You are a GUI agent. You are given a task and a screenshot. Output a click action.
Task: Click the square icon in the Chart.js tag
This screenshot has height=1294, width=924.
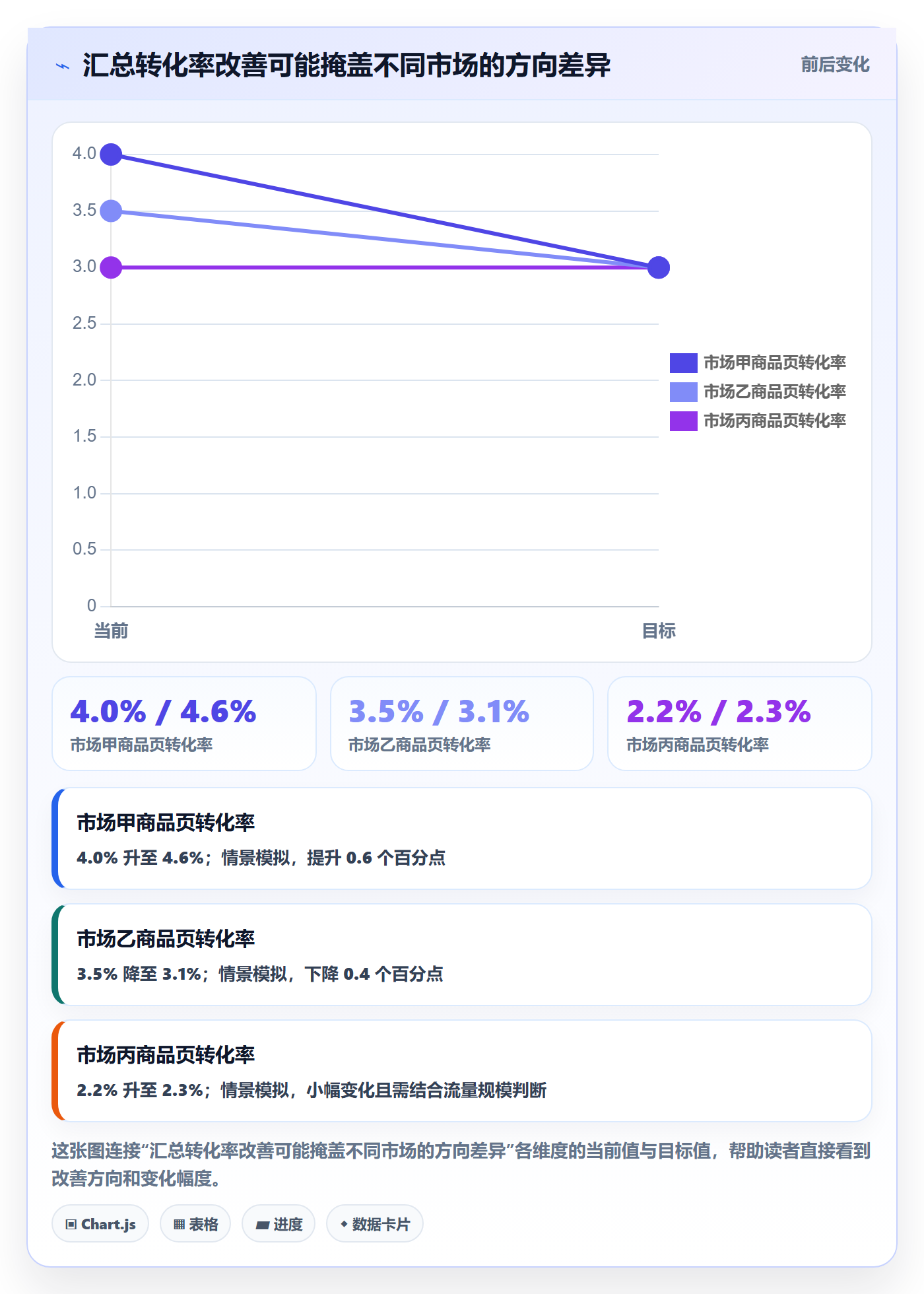(x=71, y=1225)
